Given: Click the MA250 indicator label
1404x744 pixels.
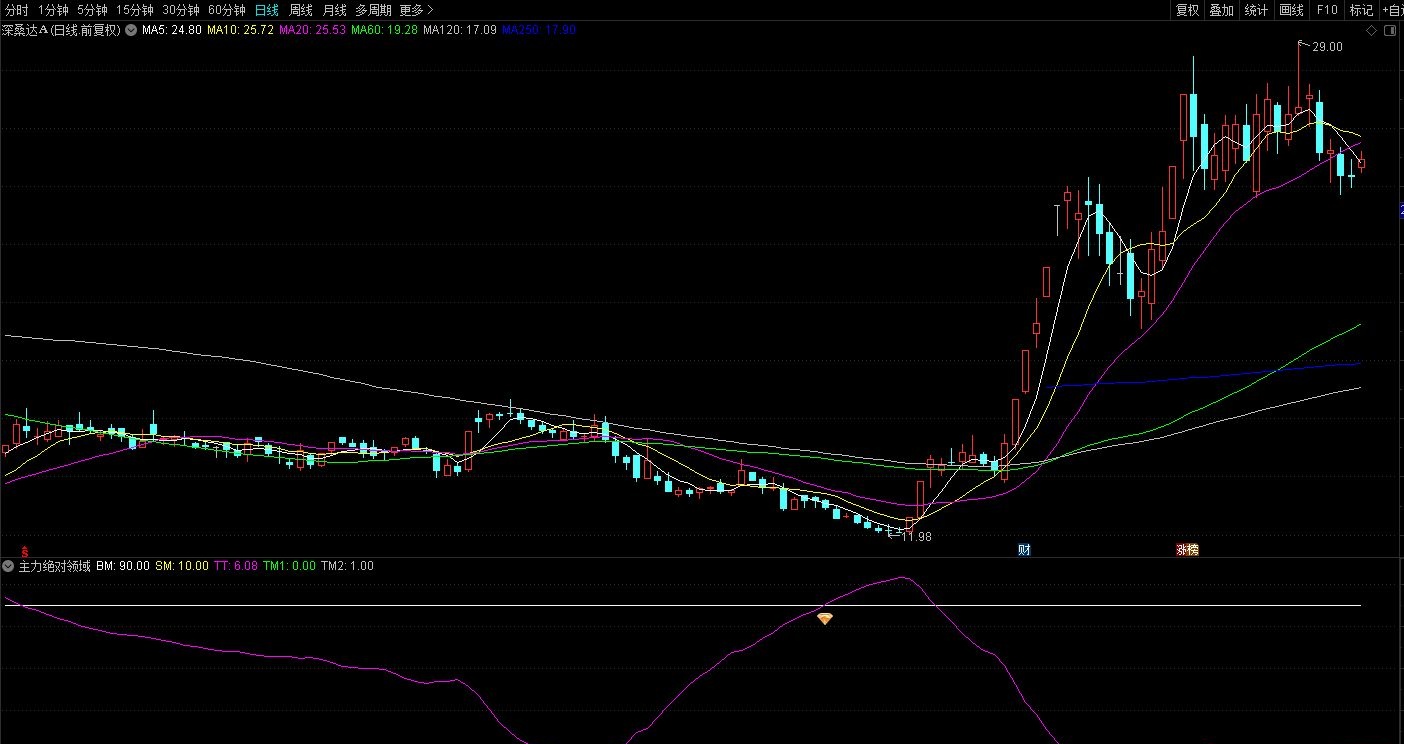Looking at the screenshot, I should coord(538,30).
